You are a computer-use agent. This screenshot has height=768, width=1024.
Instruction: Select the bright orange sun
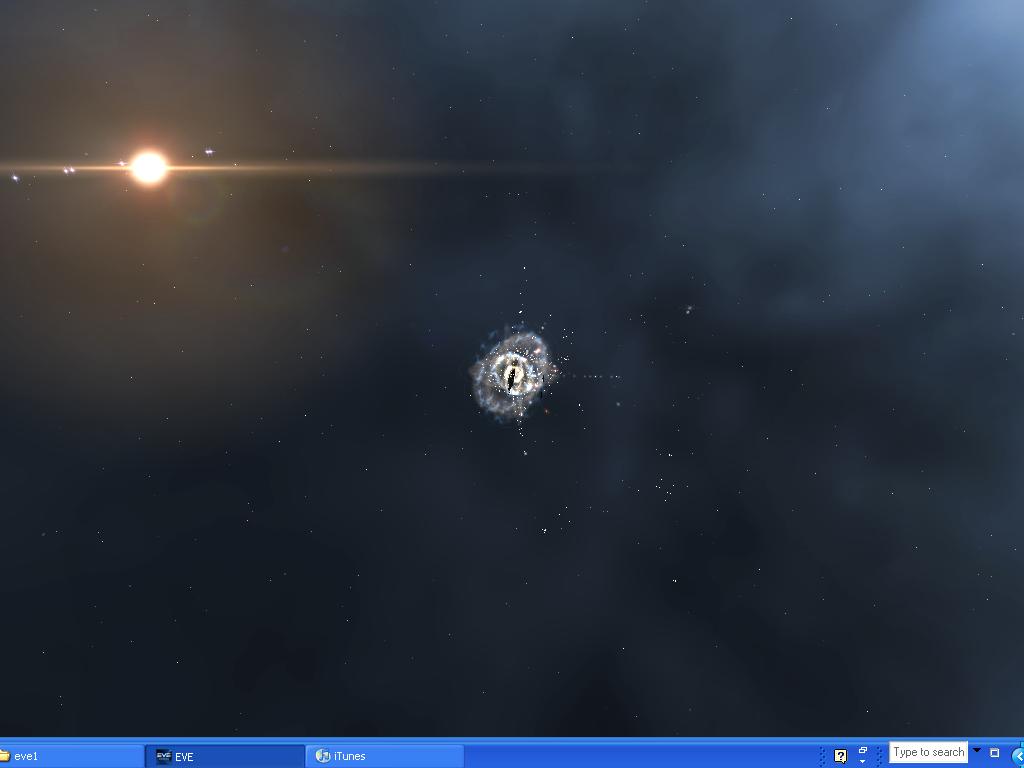point(148,168)
